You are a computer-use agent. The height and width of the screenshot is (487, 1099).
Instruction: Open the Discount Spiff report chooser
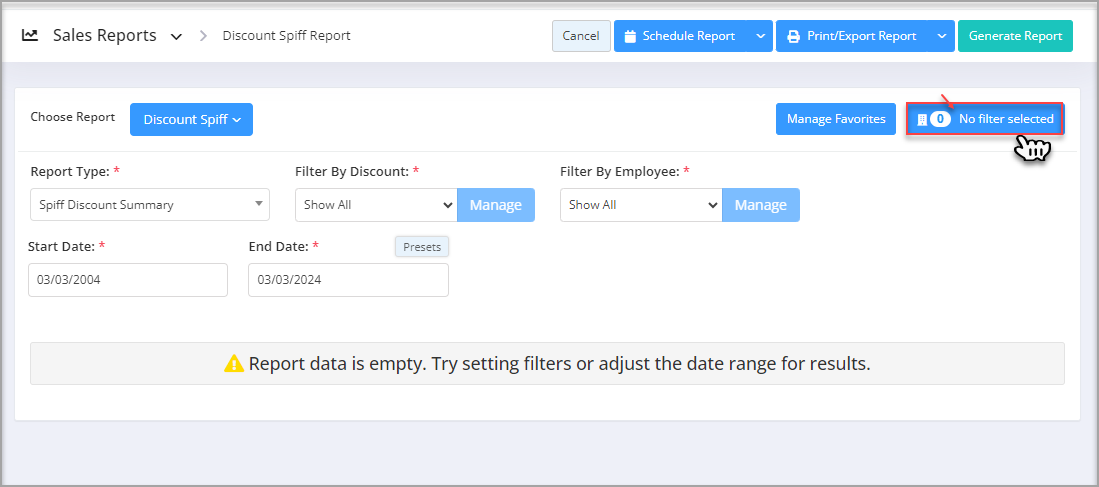tap(191, 119)
